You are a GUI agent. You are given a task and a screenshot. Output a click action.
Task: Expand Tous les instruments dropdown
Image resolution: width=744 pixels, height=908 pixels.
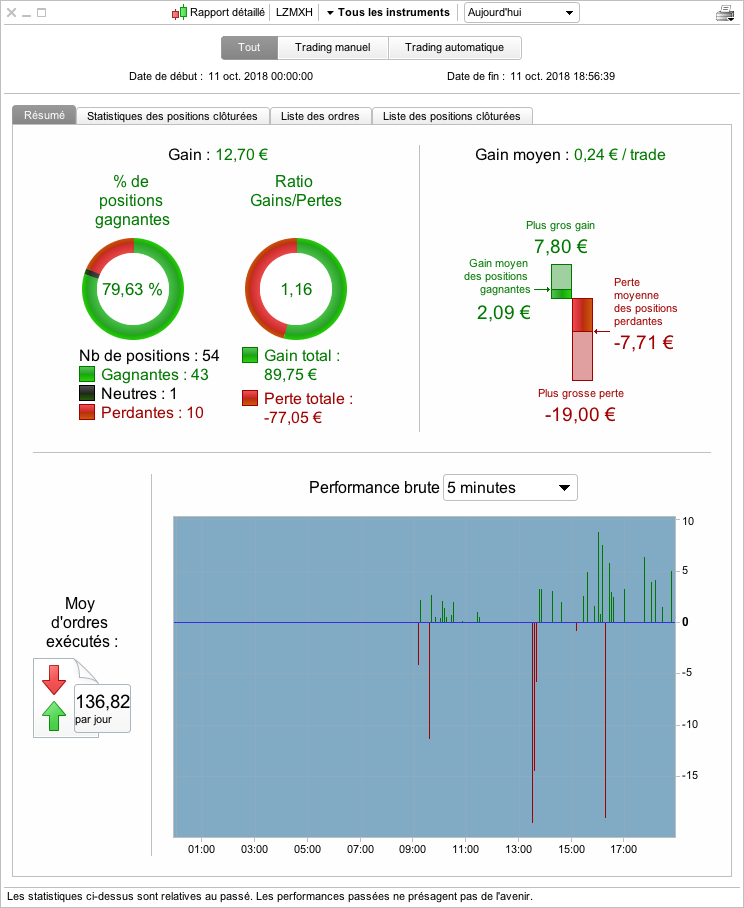tap(388, 13)
